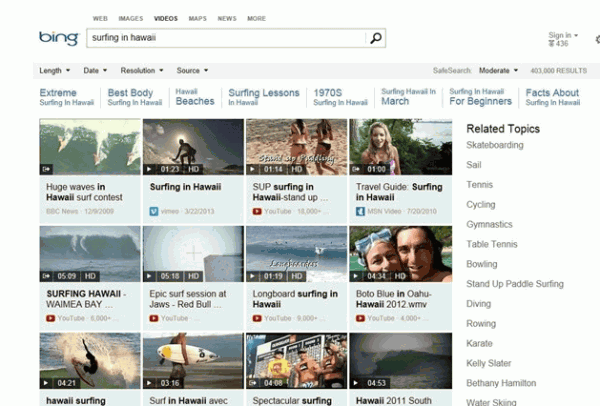
Task: Click the Longboard surfing in Hawaii title
Action: click(x=295, y=299)
